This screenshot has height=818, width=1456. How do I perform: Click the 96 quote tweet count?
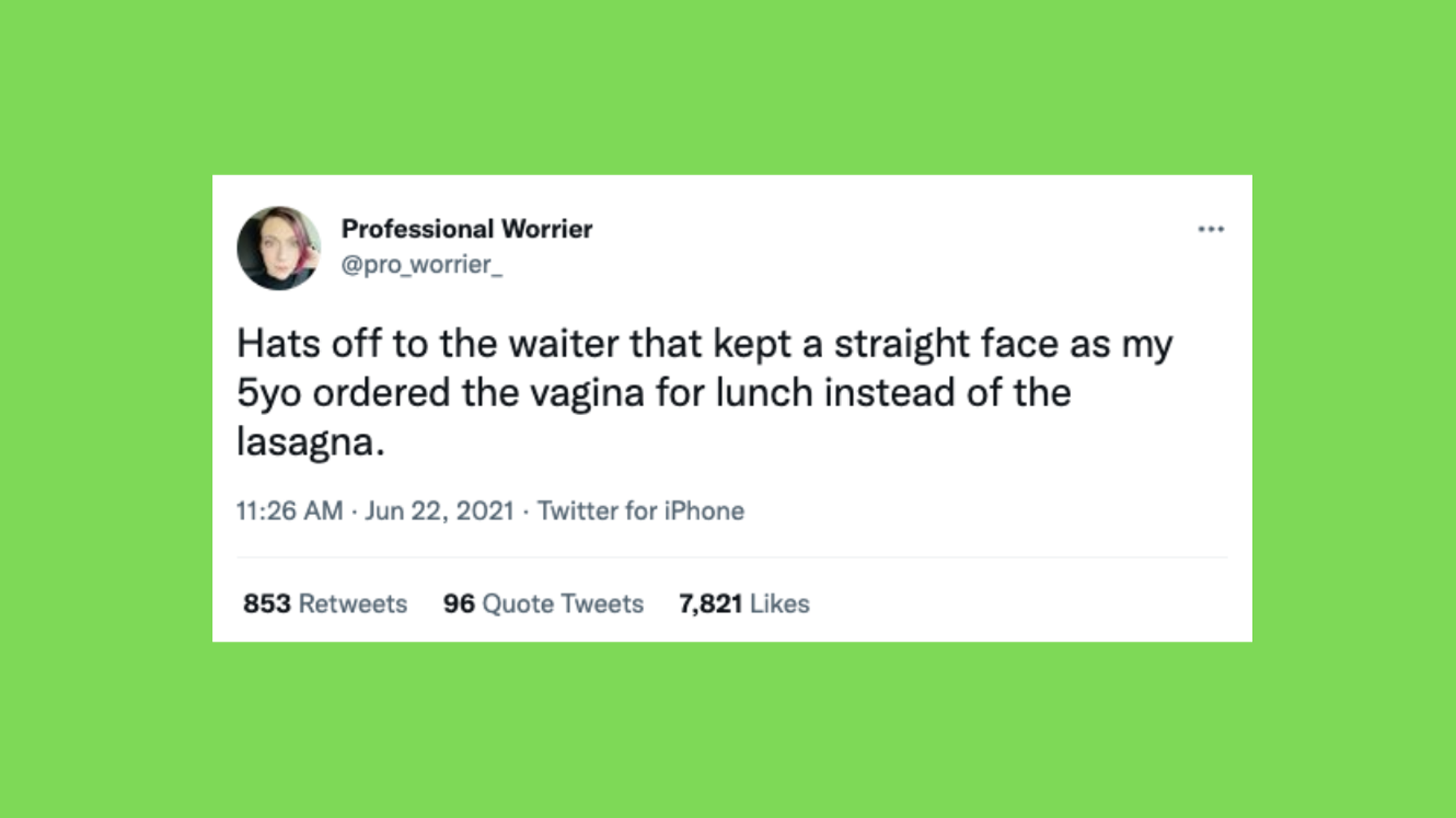(x=459, y=603)
